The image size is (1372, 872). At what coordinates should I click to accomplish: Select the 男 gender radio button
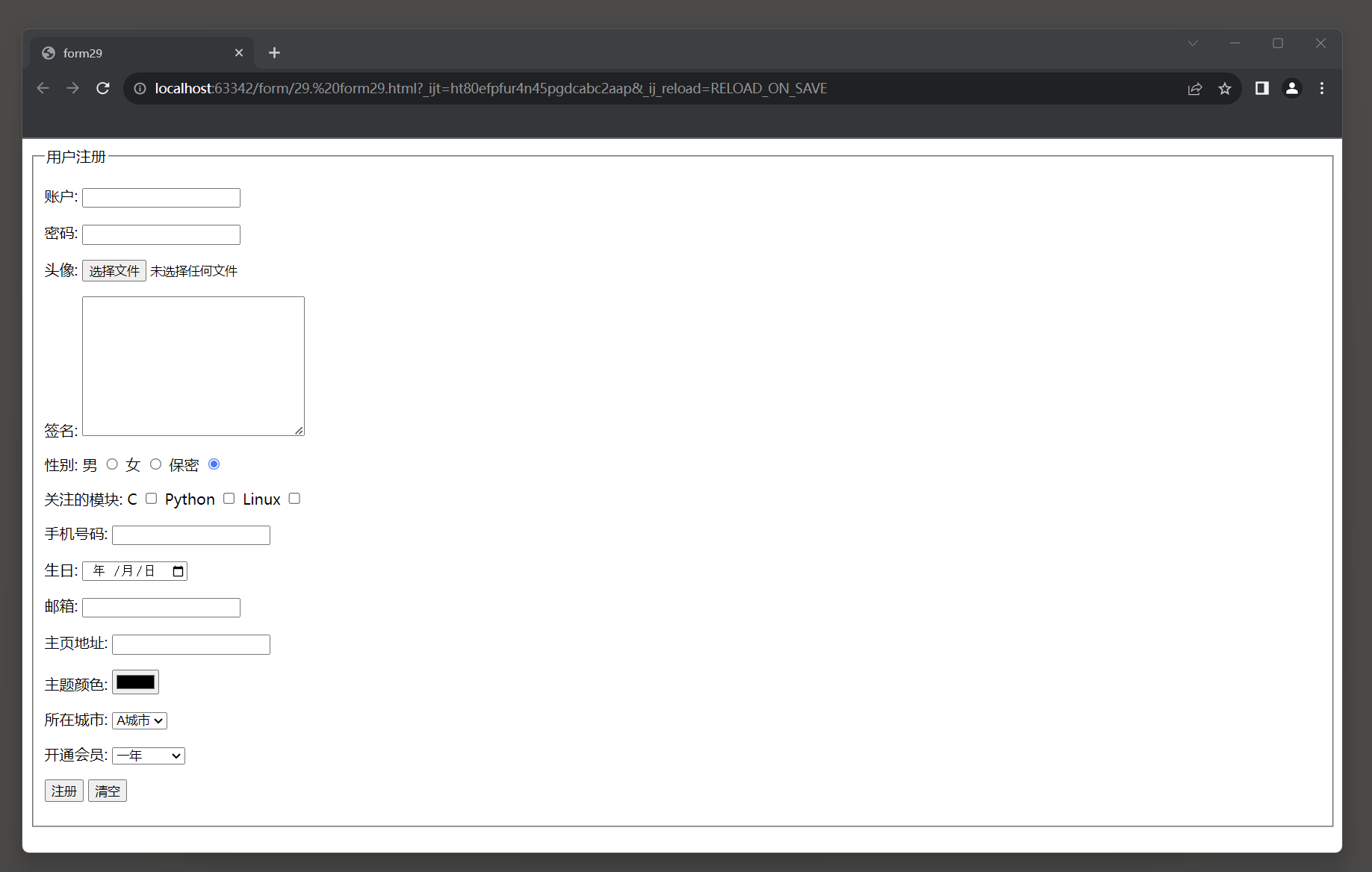[x=112, y=464]
